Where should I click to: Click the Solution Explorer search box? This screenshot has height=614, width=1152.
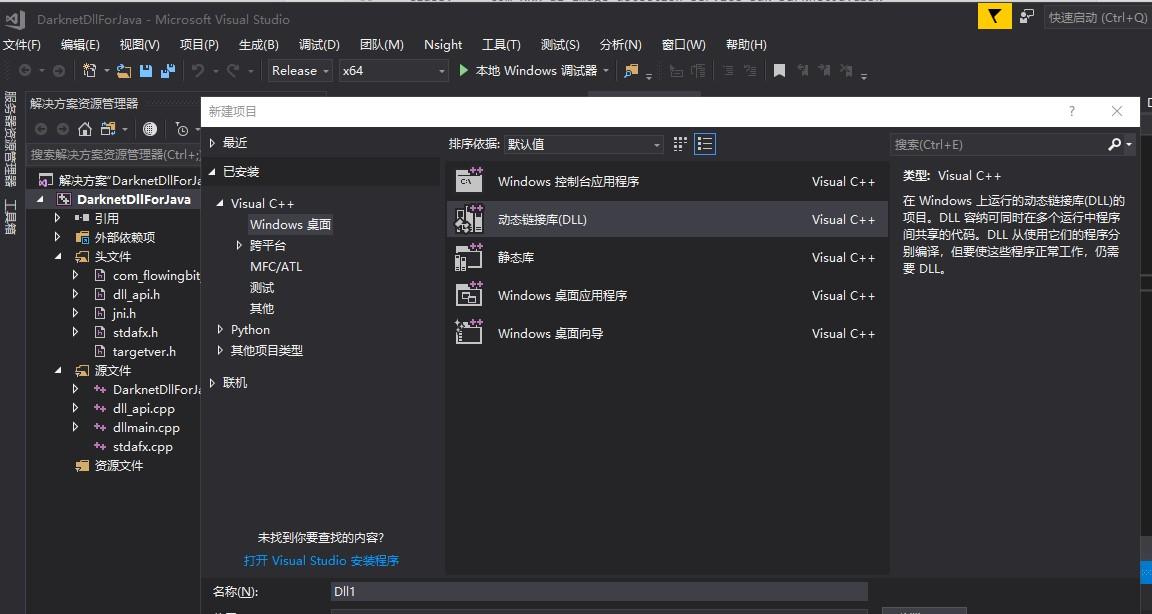click(115, 154)
